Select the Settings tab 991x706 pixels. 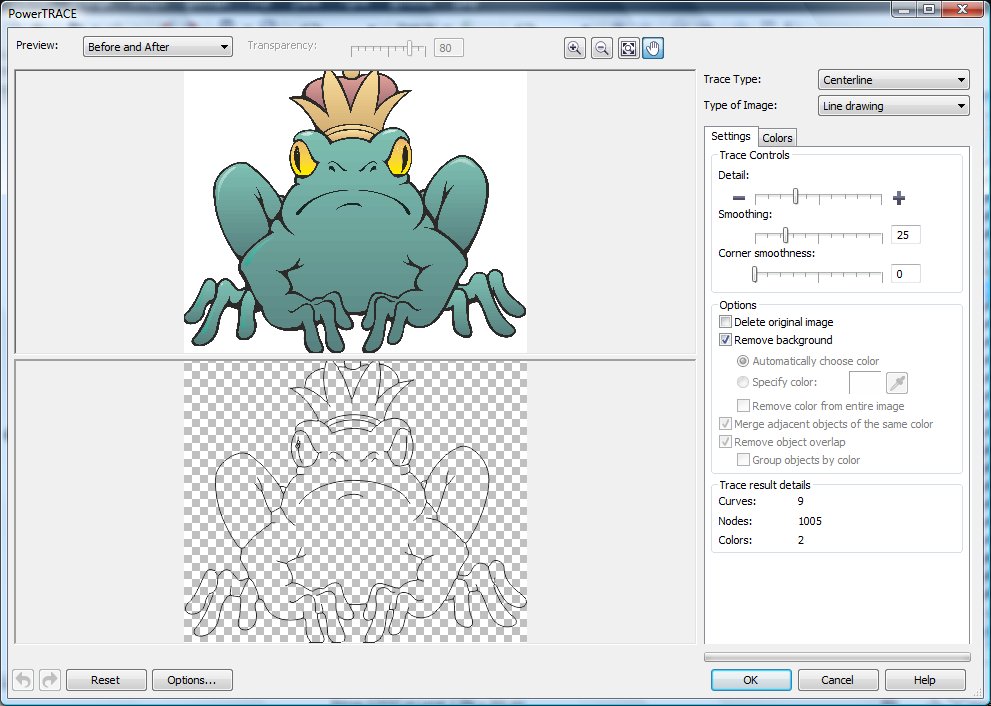point(730,137)
